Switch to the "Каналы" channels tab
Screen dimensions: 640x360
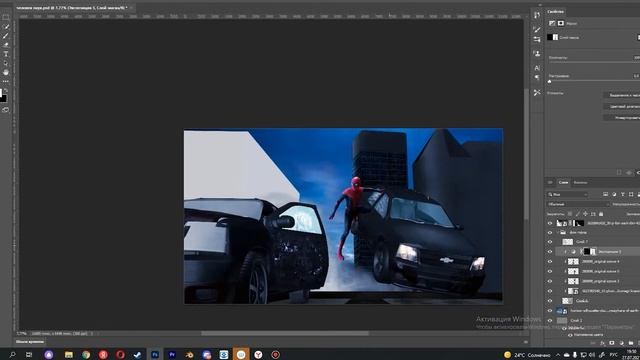coord(580,182)
